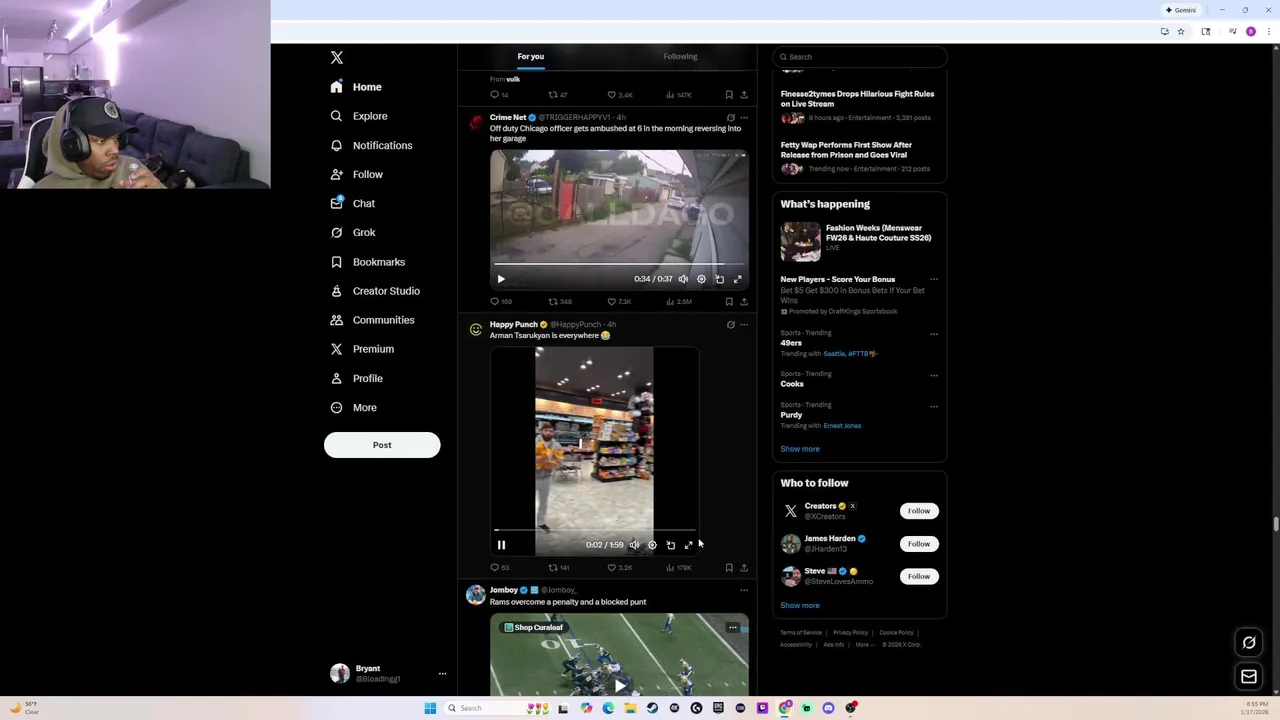1280x720 pixels.
Task: Open the Home page in sidebar
Action: 357,87
